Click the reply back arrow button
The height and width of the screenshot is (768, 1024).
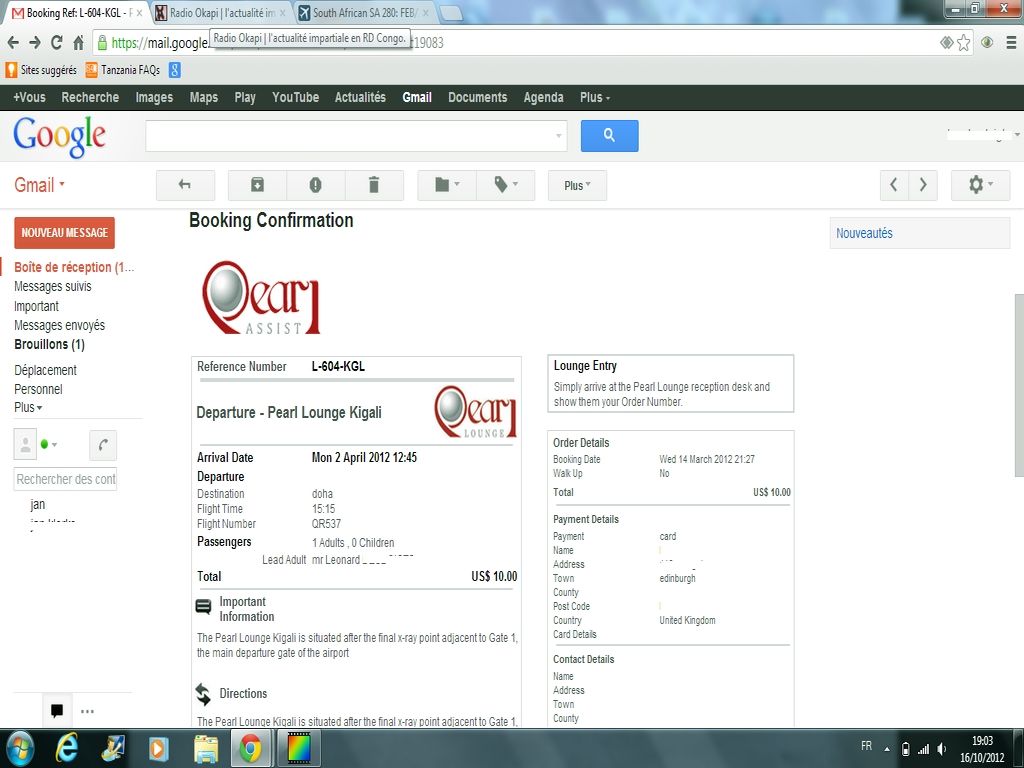coord(185,185)
